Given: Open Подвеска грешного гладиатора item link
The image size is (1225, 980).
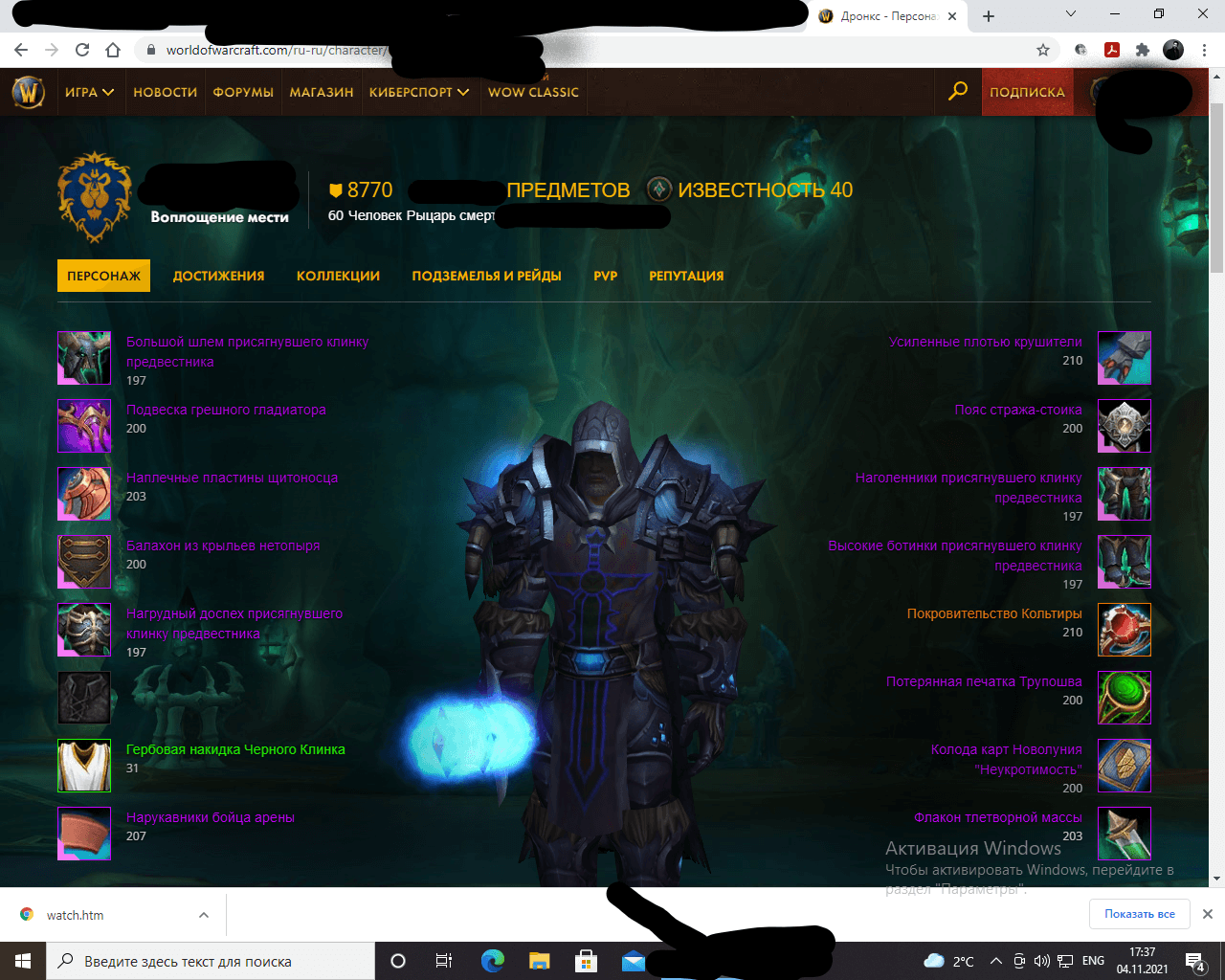Looking at the screenshot, I should pyautogui.click(x=226, y=410).
